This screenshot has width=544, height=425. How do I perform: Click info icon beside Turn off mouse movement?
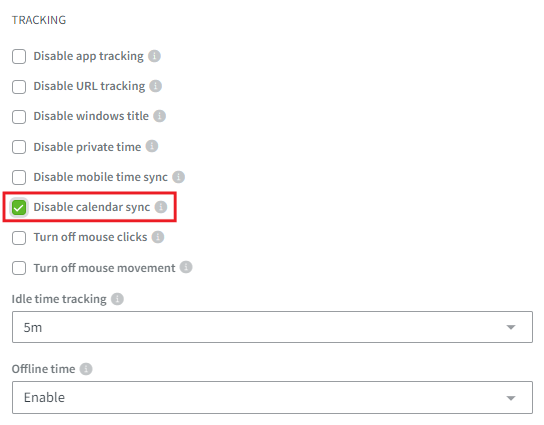(186, 267)
